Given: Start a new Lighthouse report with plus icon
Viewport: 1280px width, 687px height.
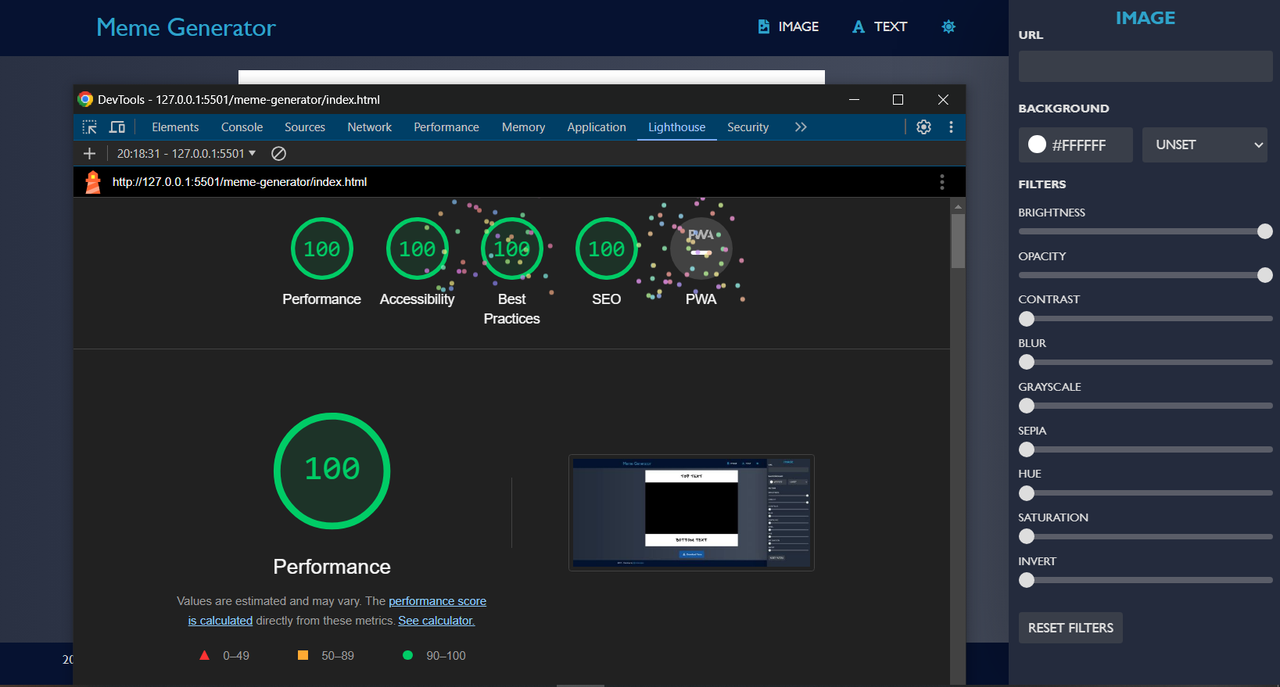Looking at the screenshot, I should coord(90,153).
